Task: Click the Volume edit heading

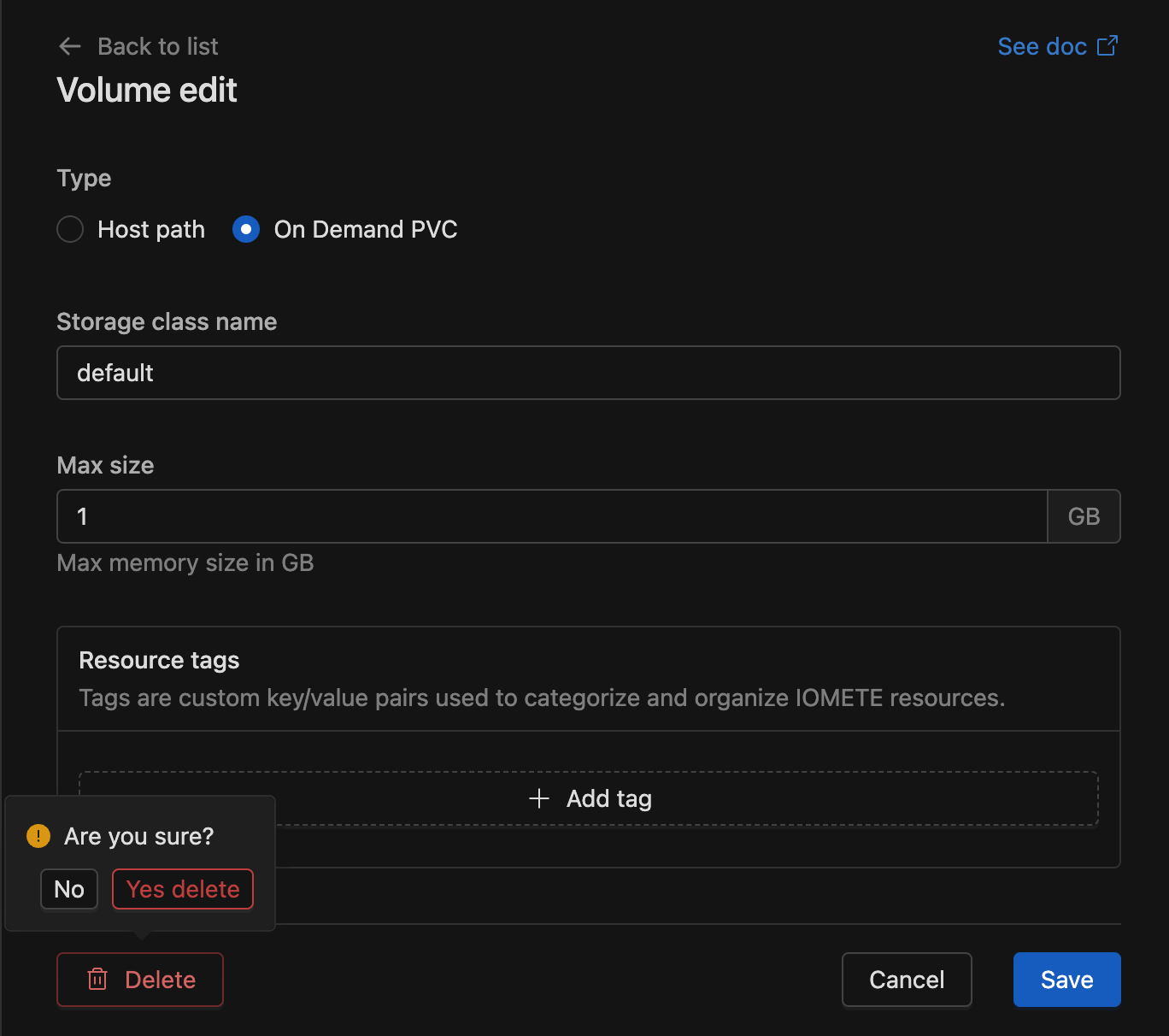Action: pyautogui.click(x=147, y=90)
